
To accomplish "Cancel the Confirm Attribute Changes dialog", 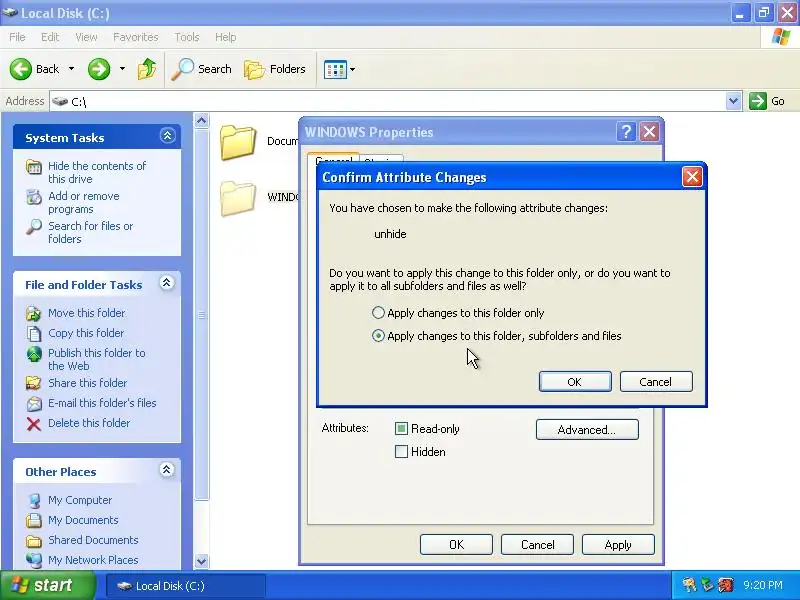I will tap(656, 382).
